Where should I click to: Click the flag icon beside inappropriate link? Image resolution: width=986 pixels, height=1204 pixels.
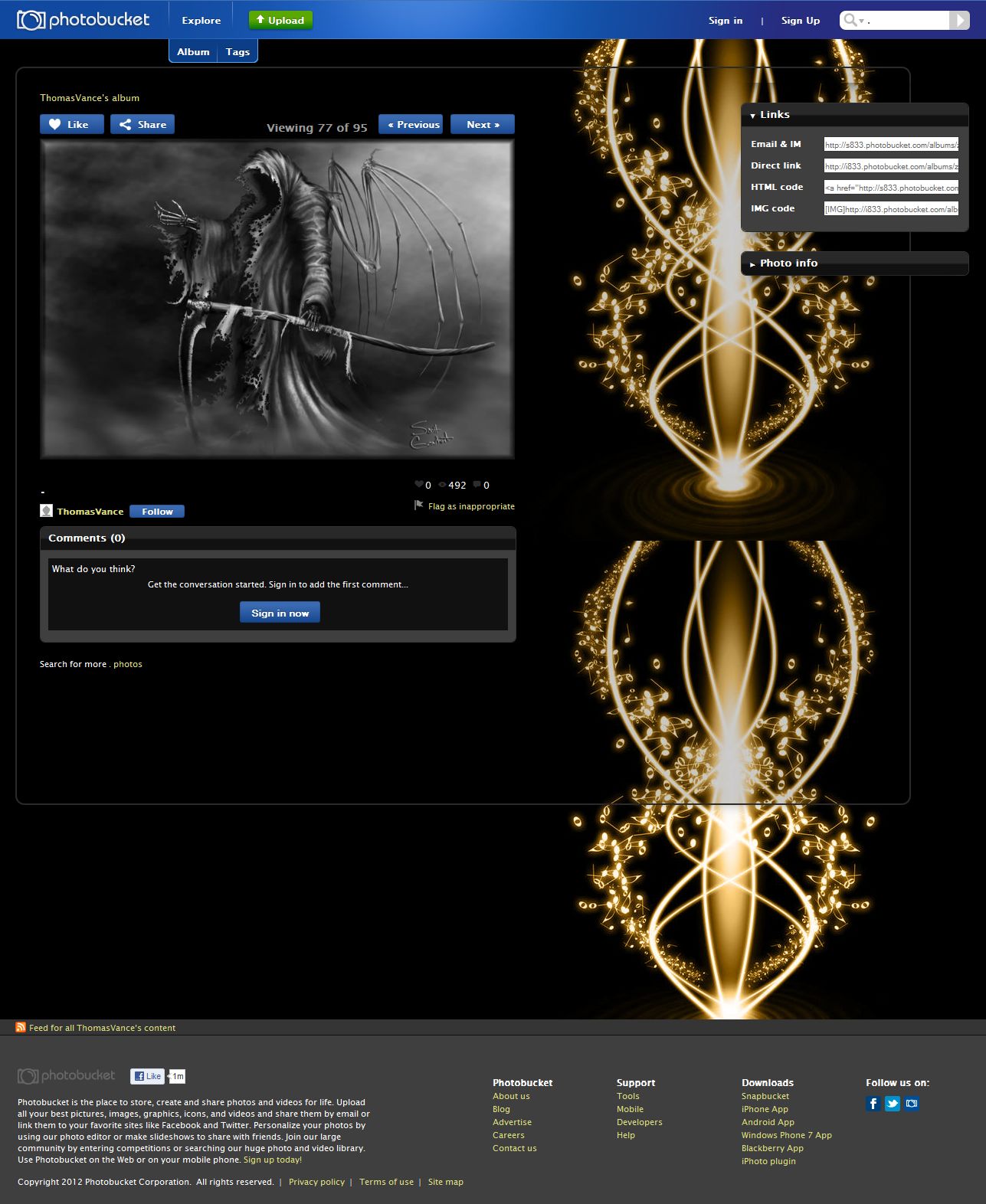[x=418, y=505]
